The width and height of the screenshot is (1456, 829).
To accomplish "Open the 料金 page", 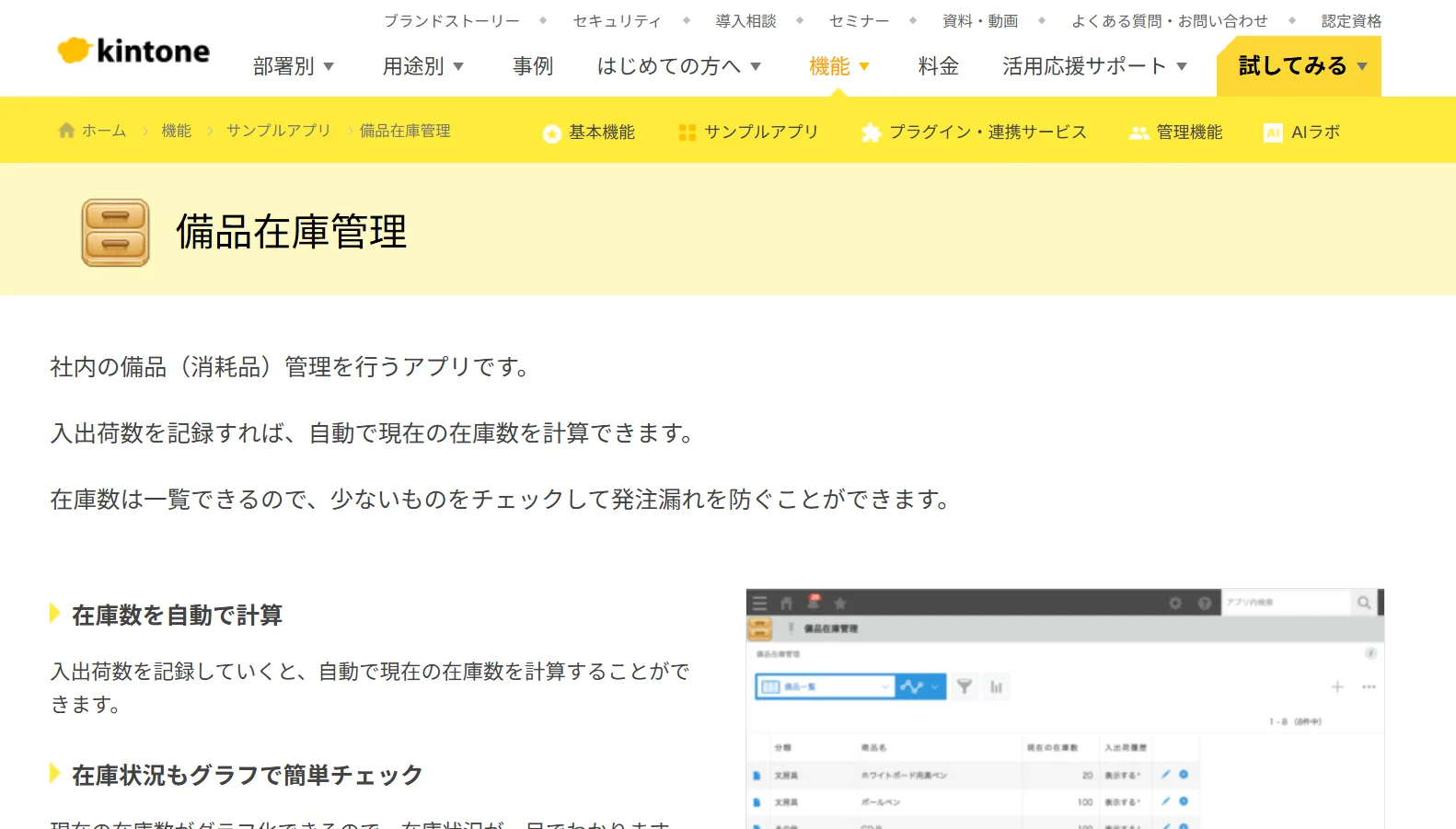I will [939, 66].
